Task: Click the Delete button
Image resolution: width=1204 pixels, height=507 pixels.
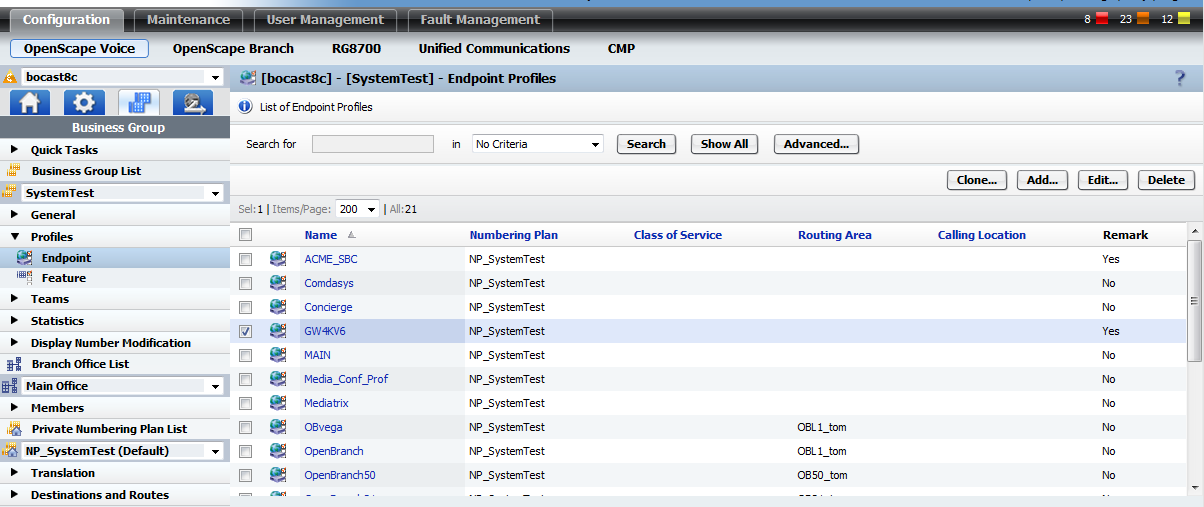Action: (1166, 180)
